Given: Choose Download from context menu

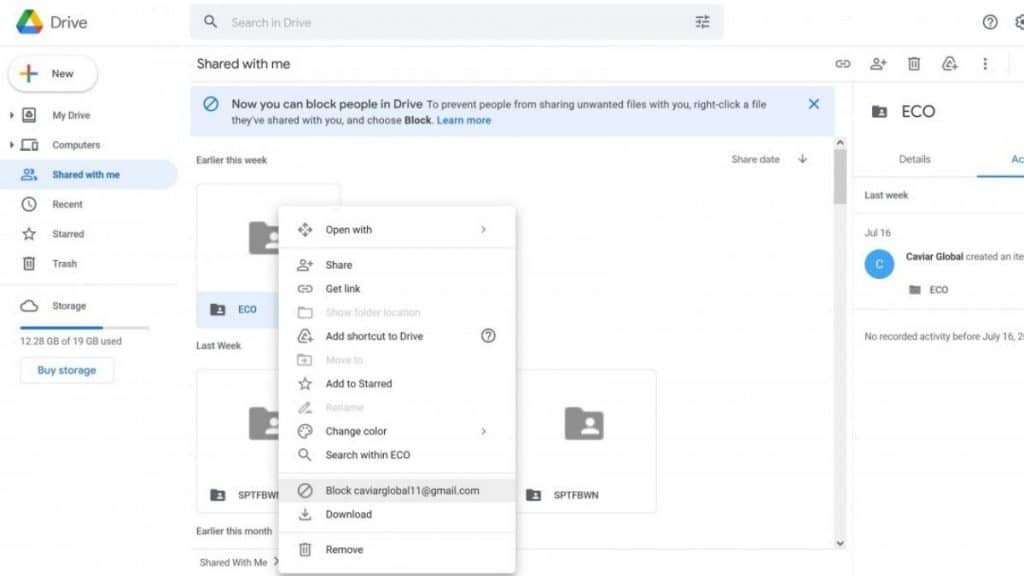Looking at the screenshot, I should [396, 514].
